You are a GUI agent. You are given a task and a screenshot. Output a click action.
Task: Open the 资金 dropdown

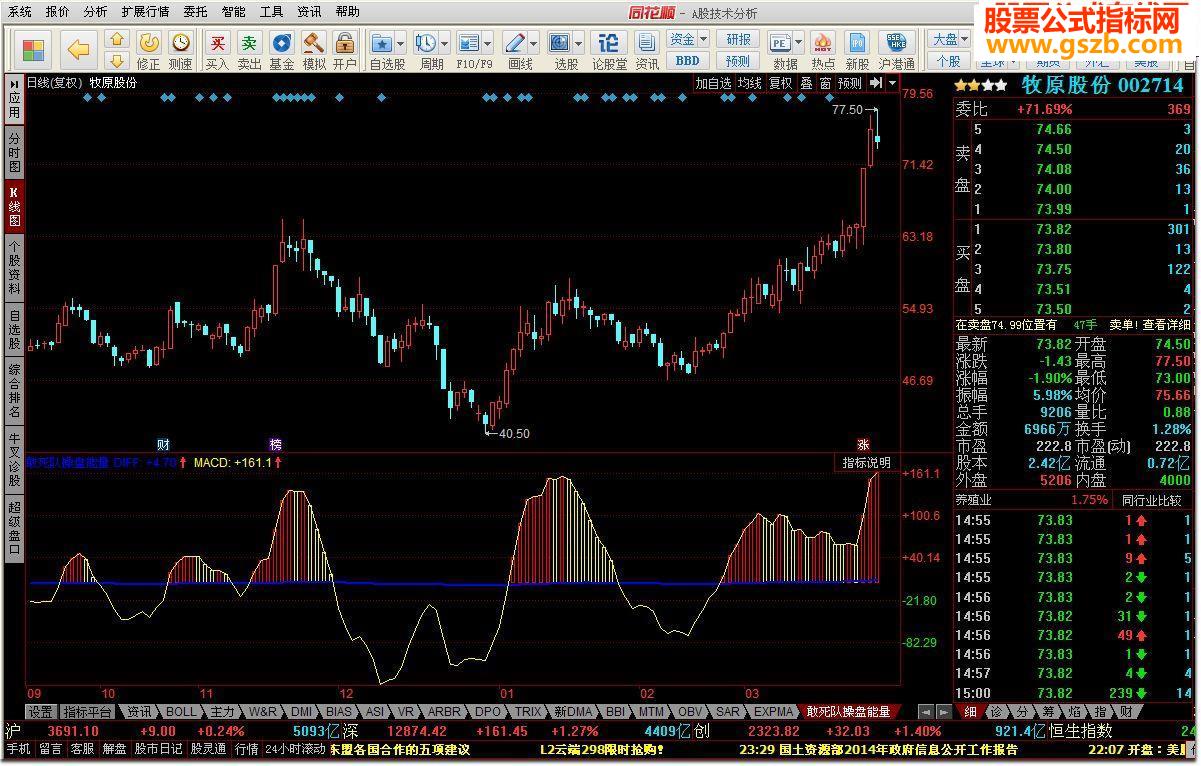point(688,39)
